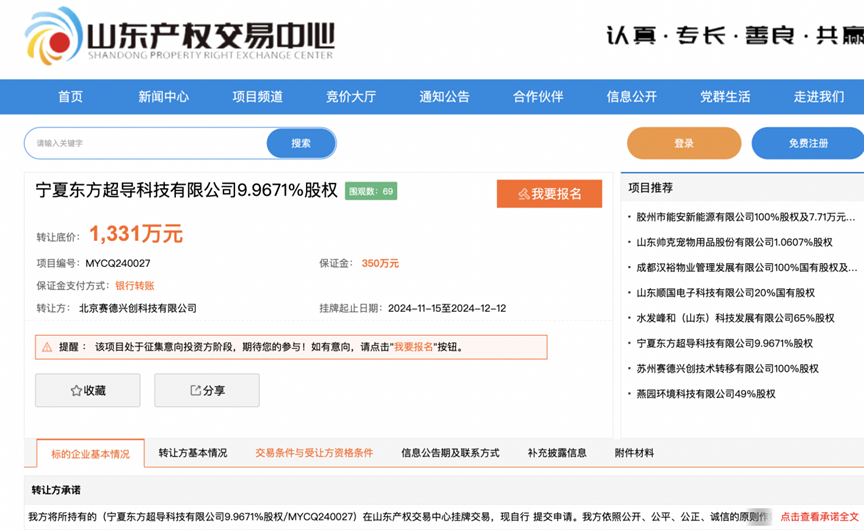864x530 pixels.
Task: Click the 1,331万元 transfer price
Action: click(x=136, y=234)
